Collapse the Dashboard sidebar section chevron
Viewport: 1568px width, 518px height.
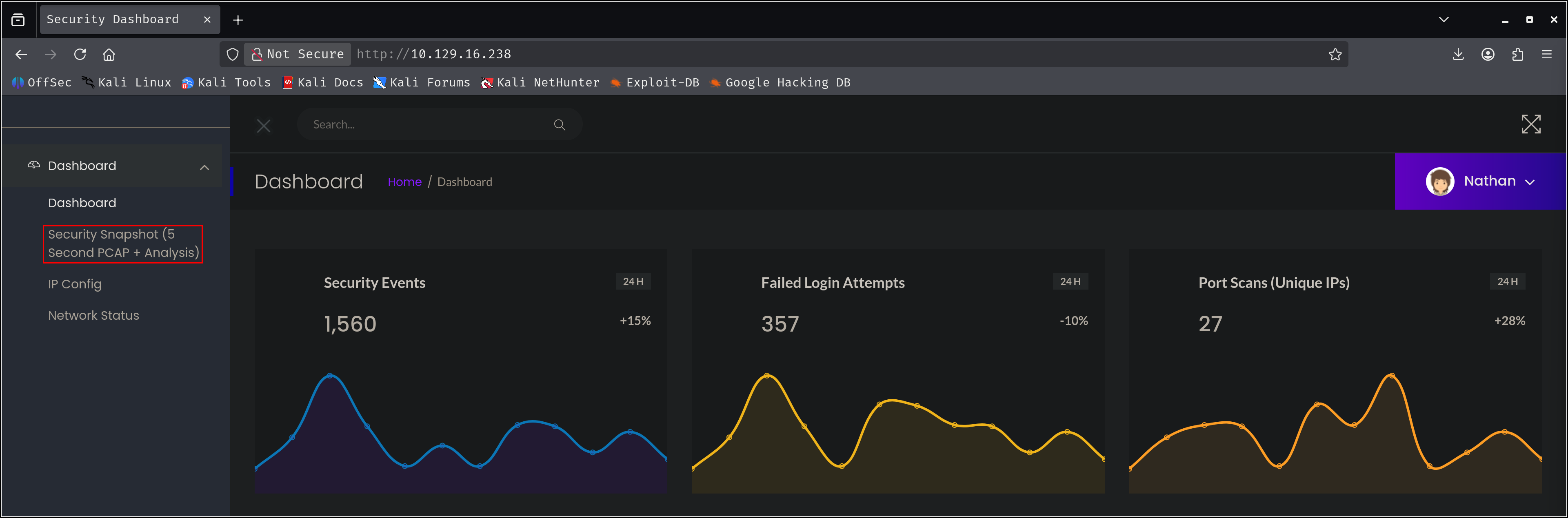pyautogui.click(x=204, y=167)
